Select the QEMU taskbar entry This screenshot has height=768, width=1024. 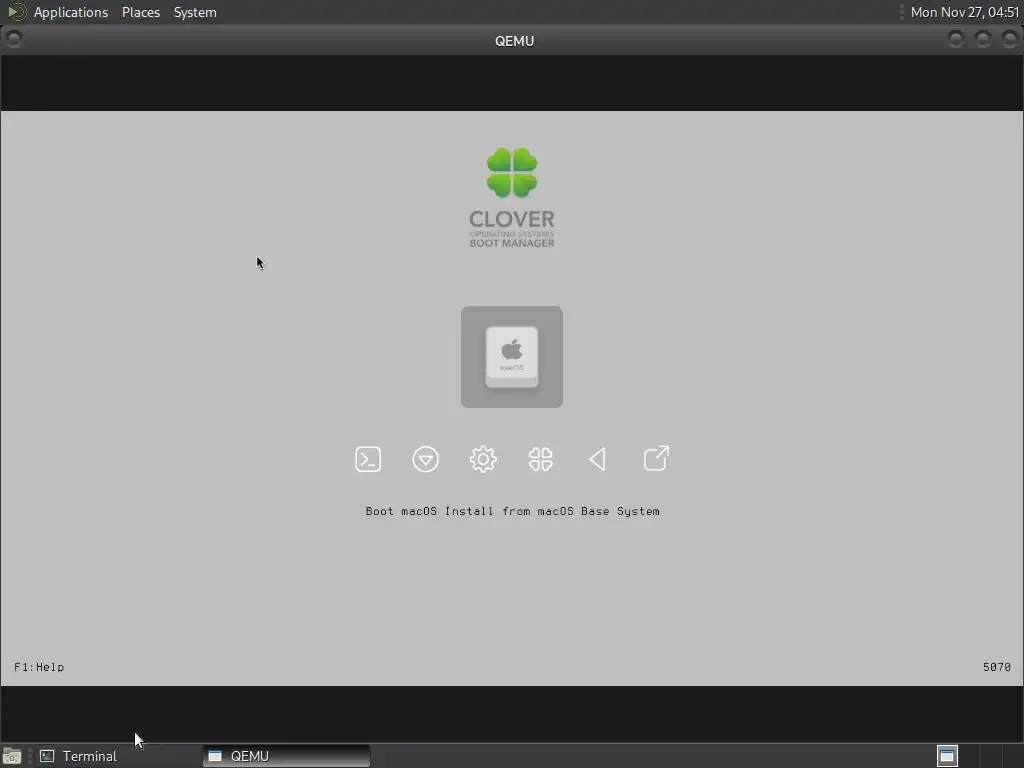pos(286,756)
